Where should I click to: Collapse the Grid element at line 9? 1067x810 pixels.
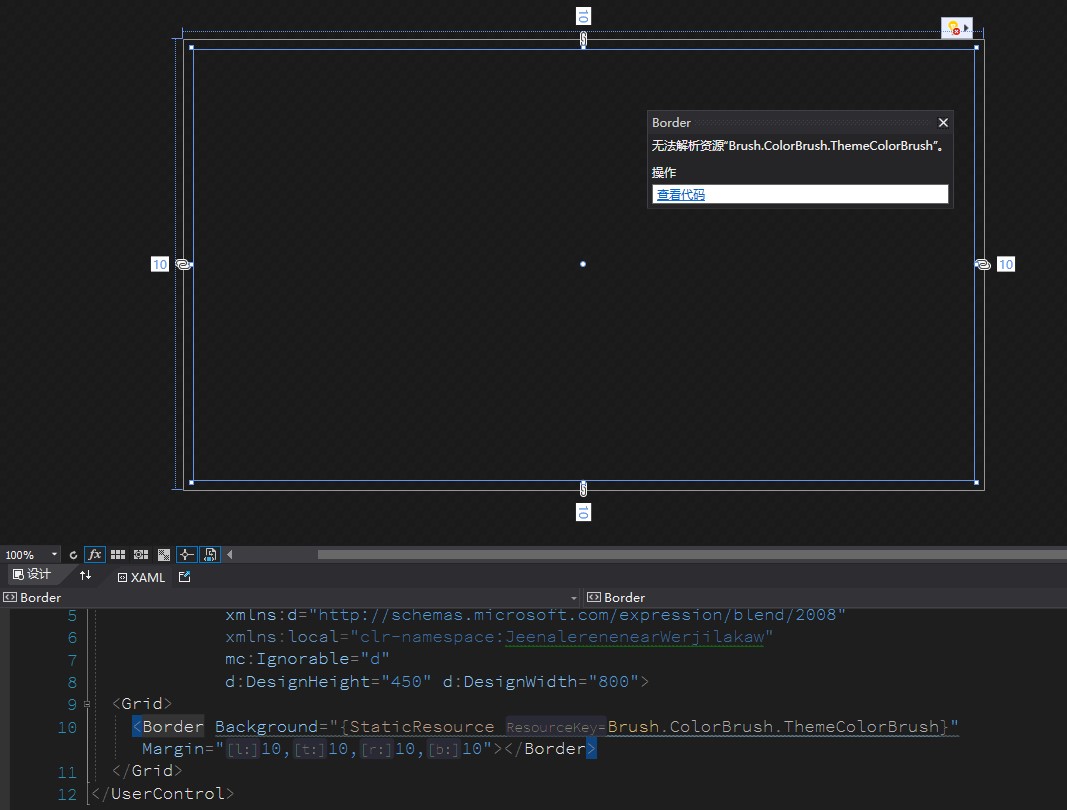click(x=87, y=704)
